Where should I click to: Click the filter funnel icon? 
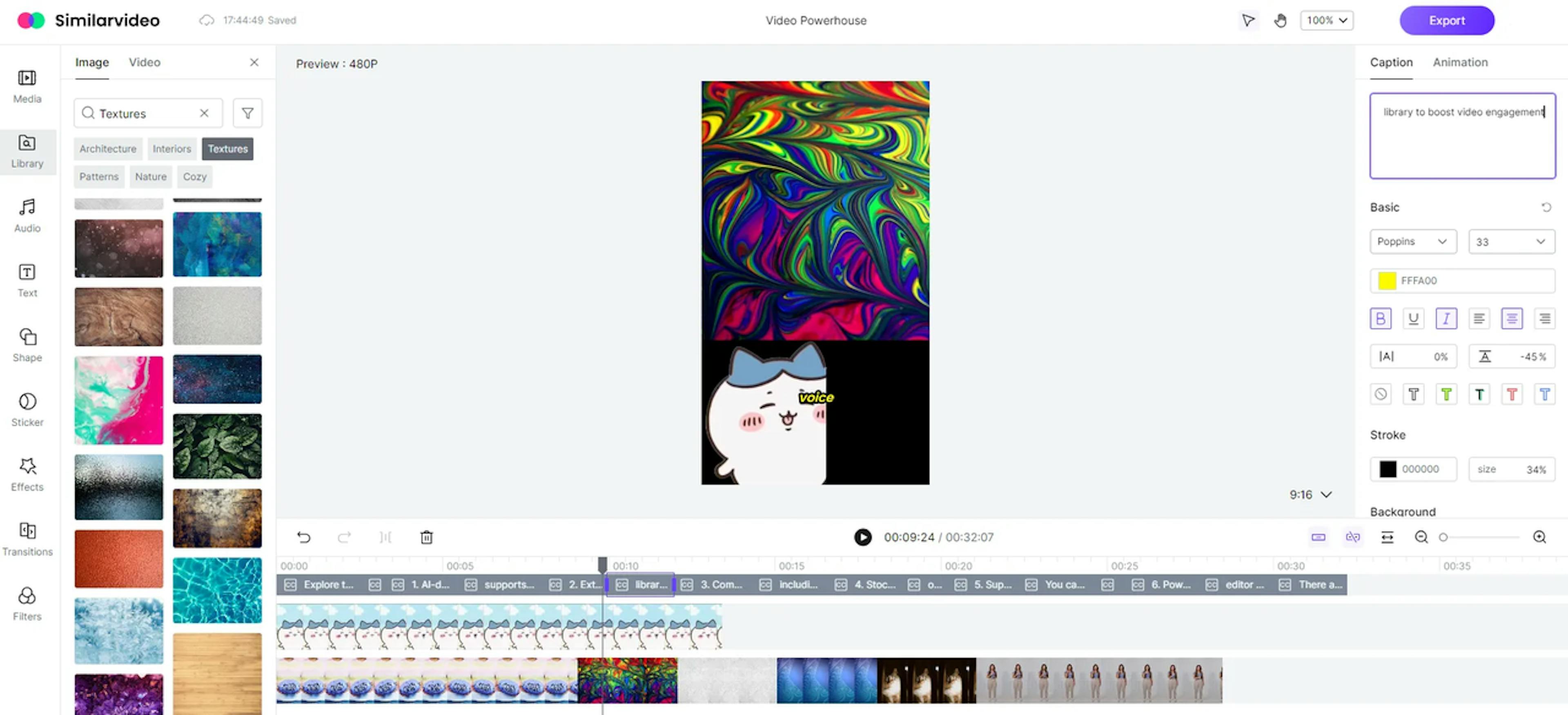[x=247, y=113]
